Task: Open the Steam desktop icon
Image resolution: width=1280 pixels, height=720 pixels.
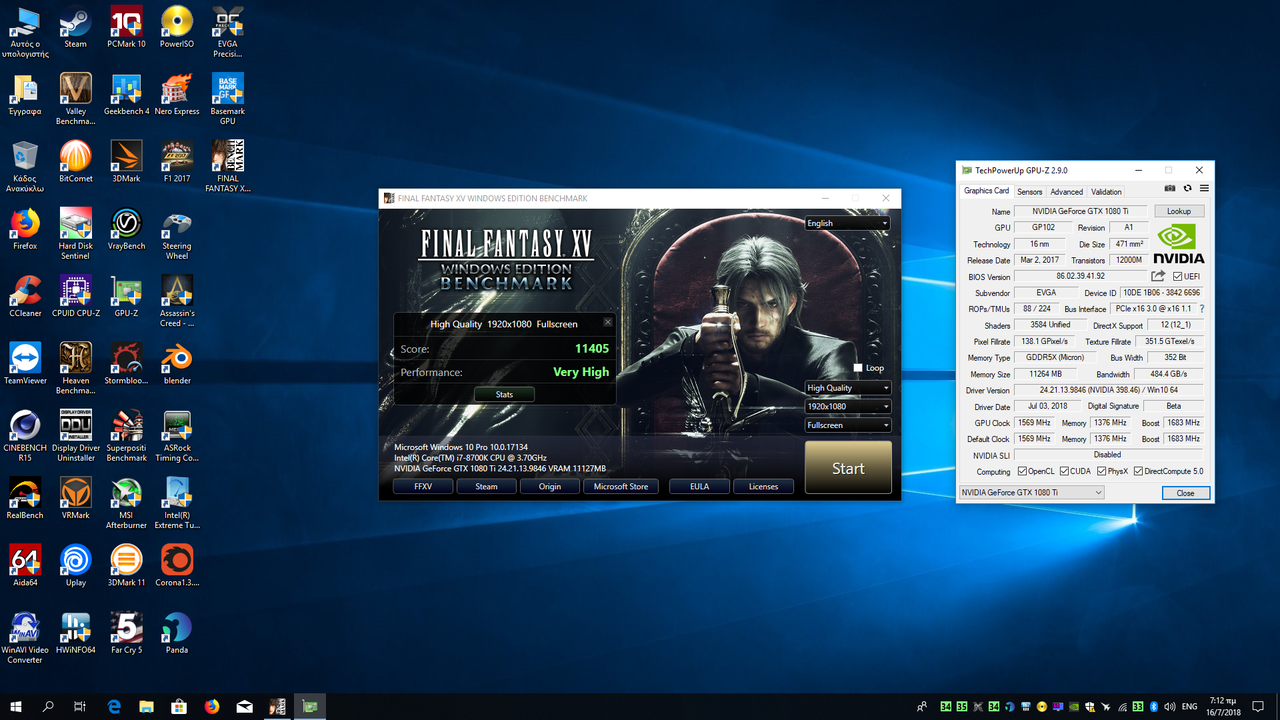Action: (x=76, y=28)
